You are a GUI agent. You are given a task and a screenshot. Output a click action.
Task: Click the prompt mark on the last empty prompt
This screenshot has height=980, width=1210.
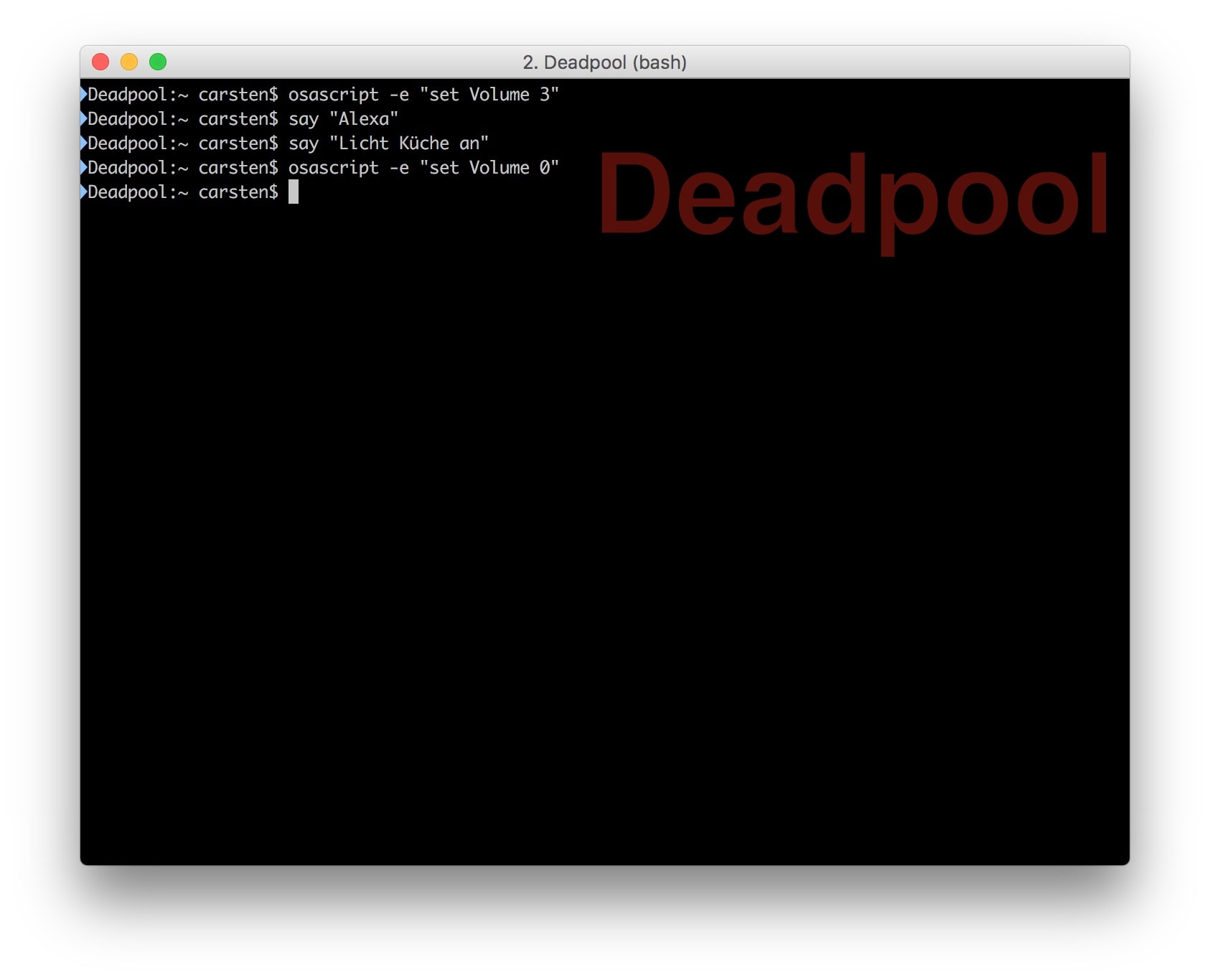[84, 192]
